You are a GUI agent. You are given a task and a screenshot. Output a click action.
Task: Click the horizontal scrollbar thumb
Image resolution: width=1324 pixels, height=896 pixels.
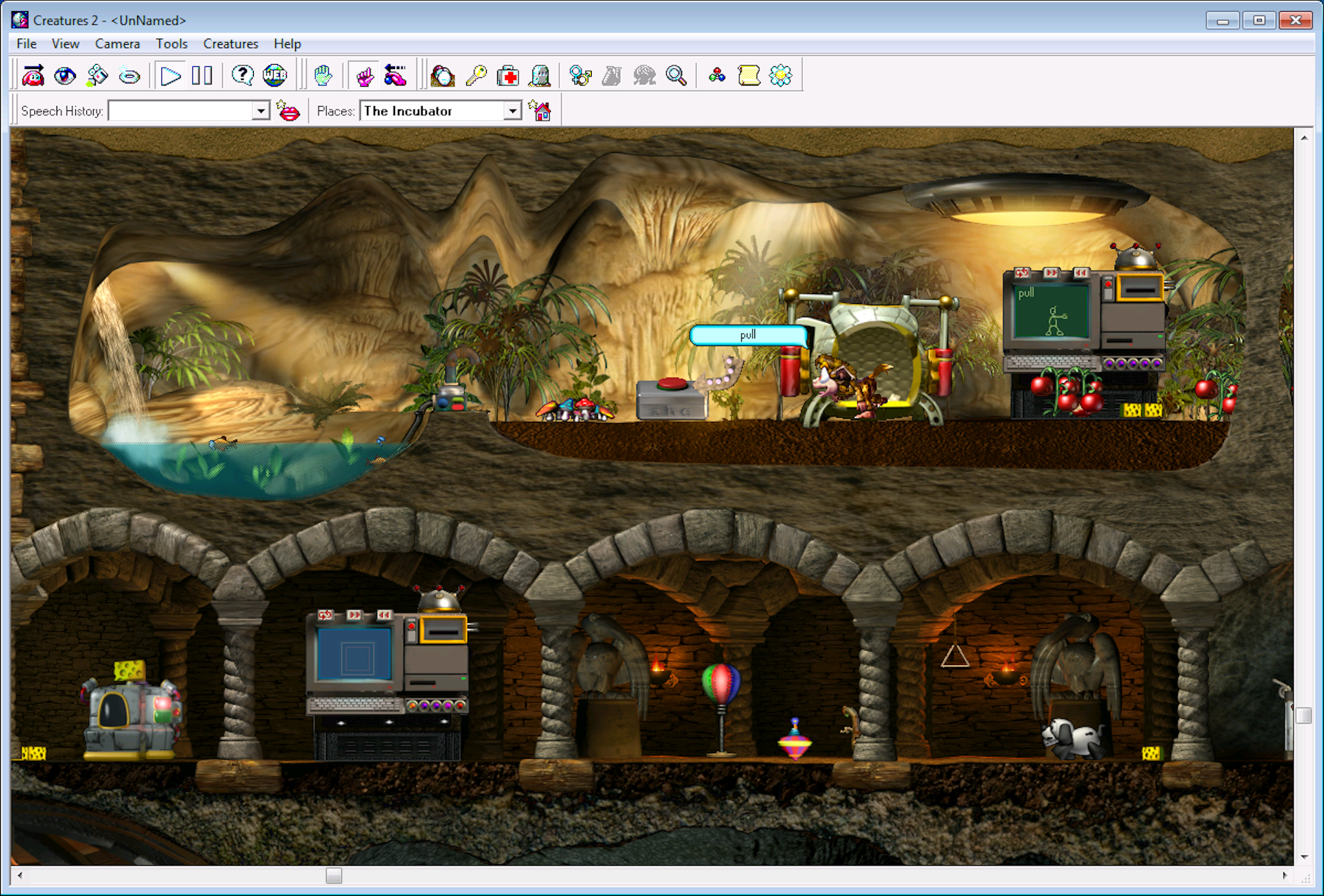click(x=334, y=875)
